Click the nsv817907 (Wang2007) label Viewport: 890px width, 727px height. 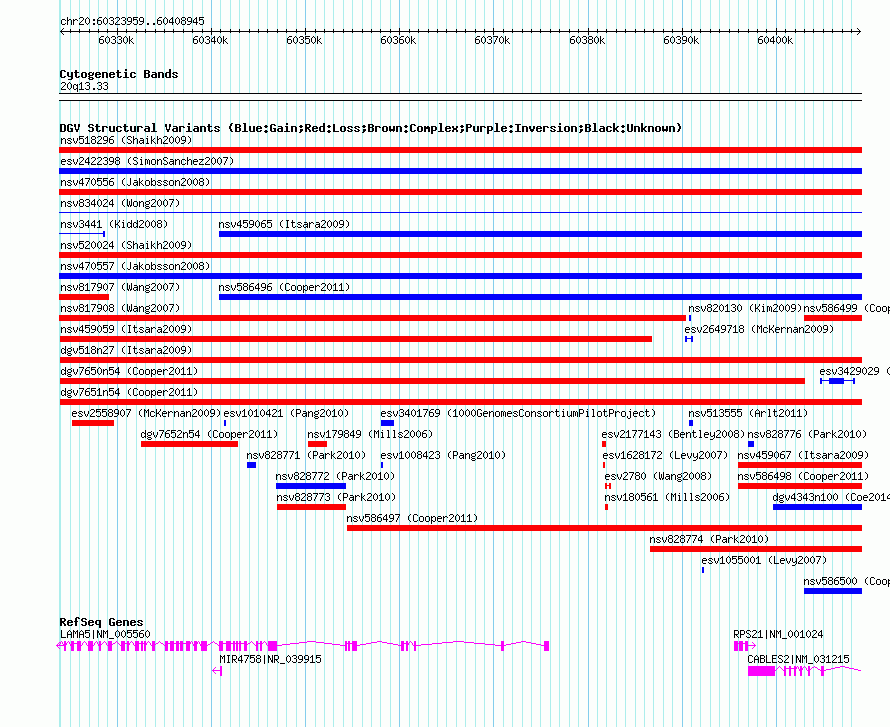120,287
